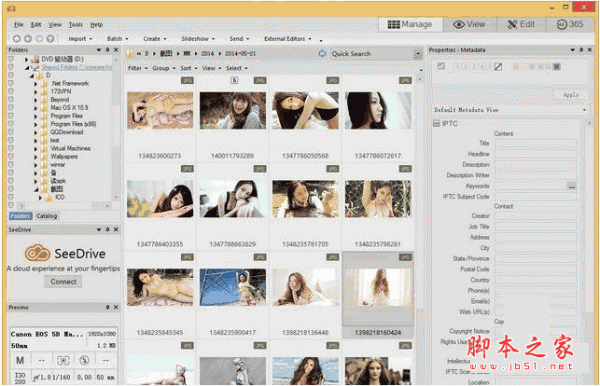
Task: Click the refresh icon beside Quick Search
Action: click(x=322, y=54)
